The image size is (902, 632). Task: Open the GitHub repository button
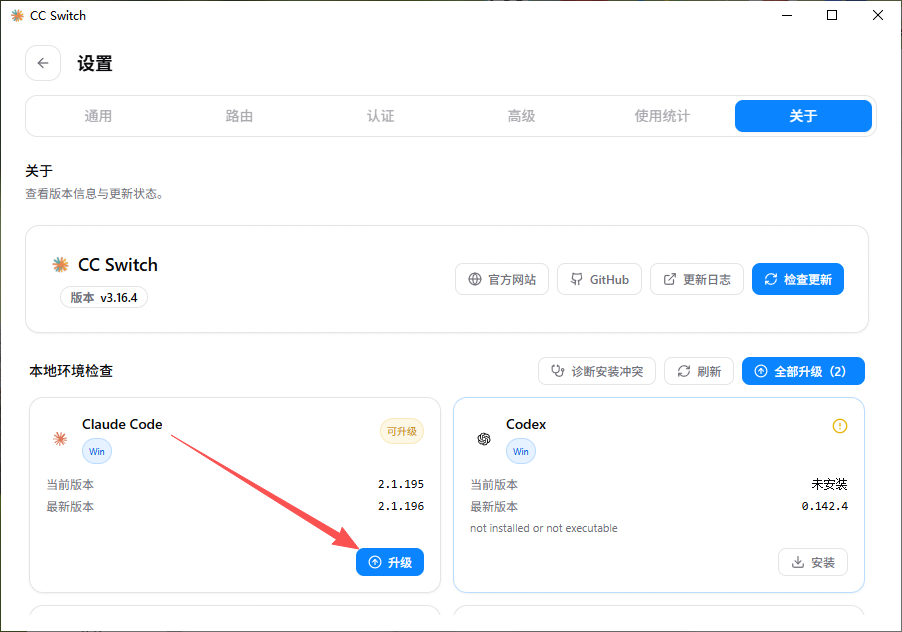click(599, 279)
